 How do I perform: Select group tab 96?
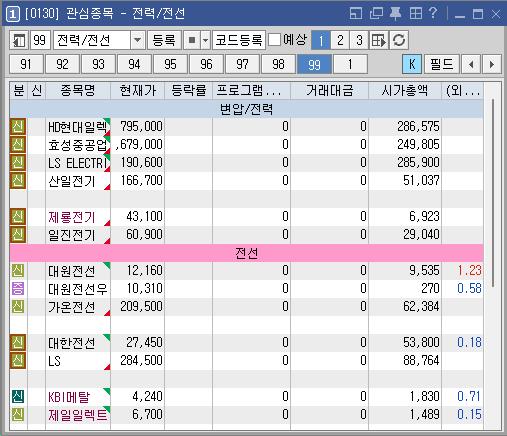[x=206, y=64]
